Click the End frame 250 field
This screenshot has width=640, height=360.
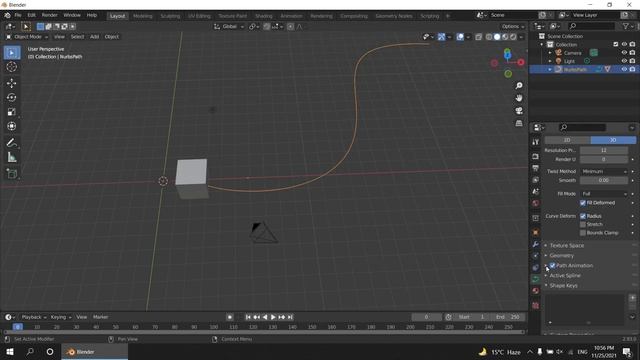tap(508, 317)
